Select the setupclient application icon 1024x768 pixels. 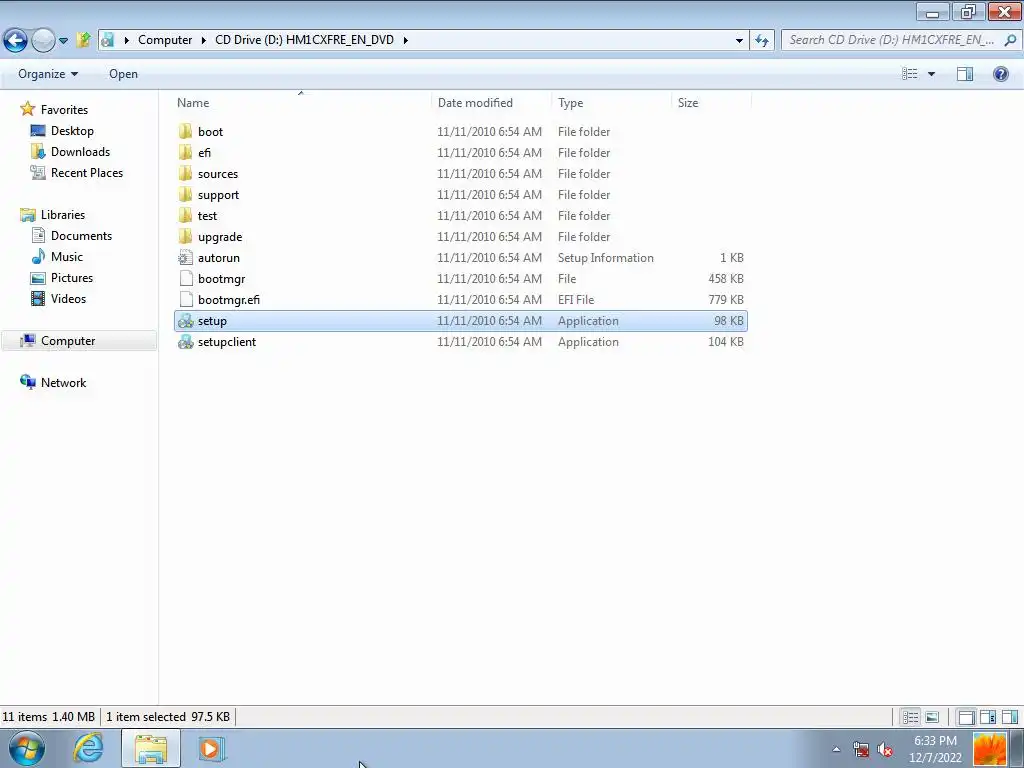pos(185,342)
